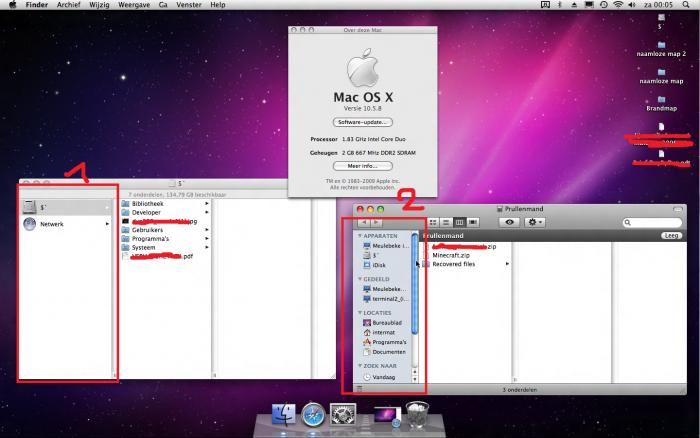
Task: Click Leeg button in Prullenmand window
Action: point(671,235)
